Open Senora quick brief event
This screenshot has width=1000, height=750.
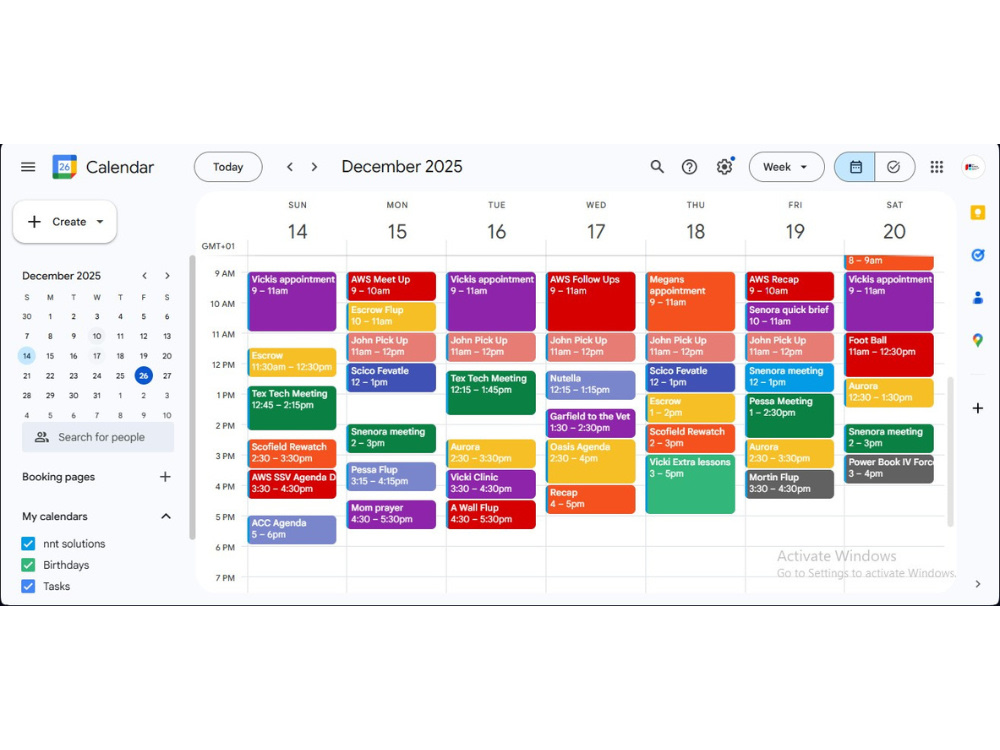click(x=789, y=316)
